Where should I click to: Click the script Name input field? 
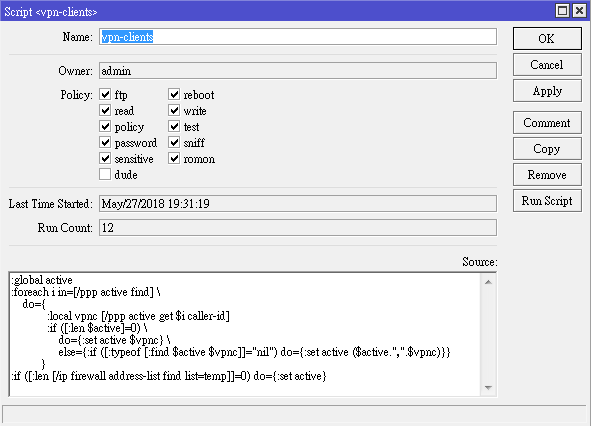[x=298, y=37]
